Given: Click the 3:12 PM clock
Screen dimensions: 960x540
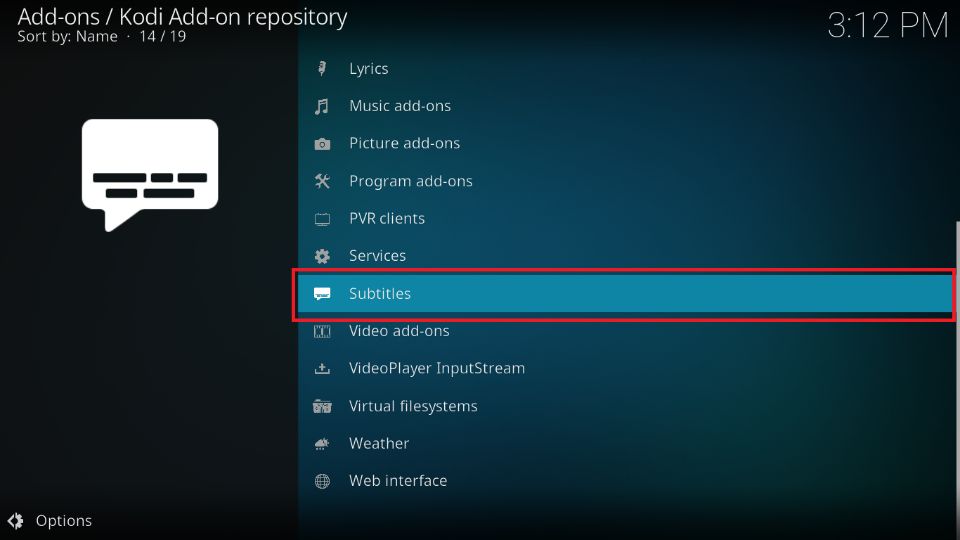Looking at the screenshot, I should coord(887,26).
